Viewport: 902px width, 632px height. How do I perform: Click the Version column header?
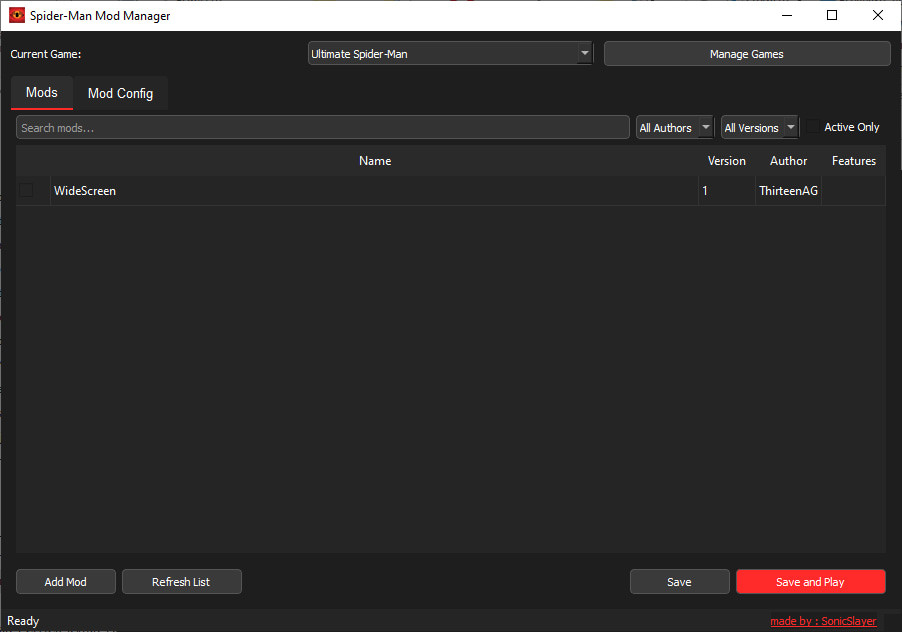727,160
